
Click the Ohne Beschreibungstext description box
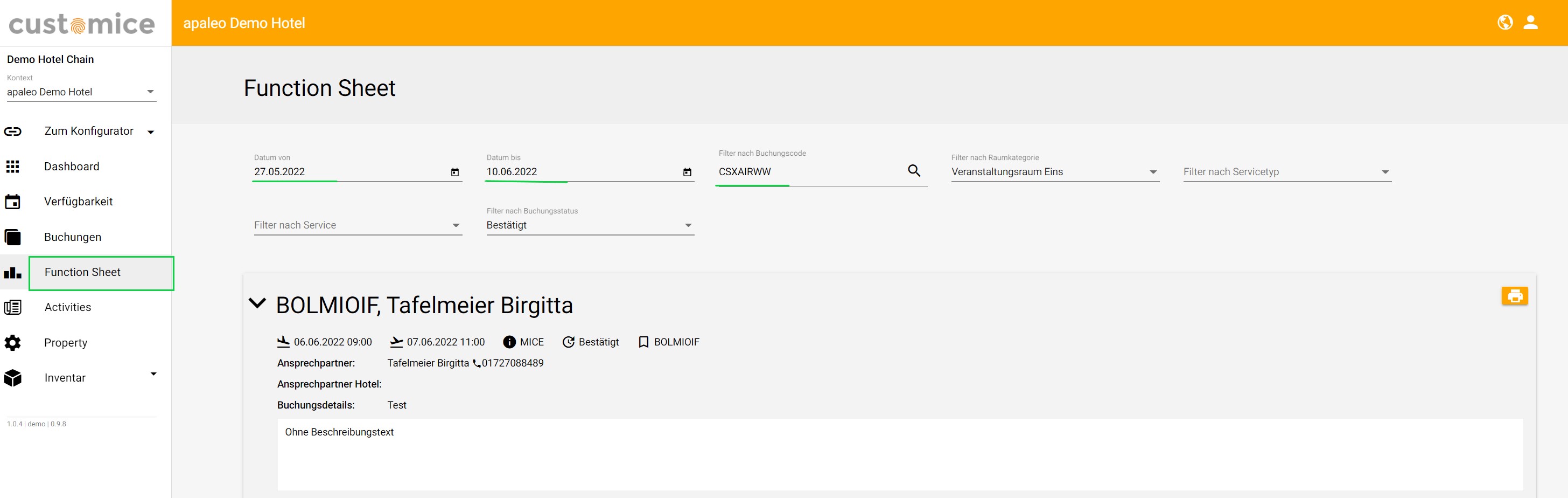(900, 454)
